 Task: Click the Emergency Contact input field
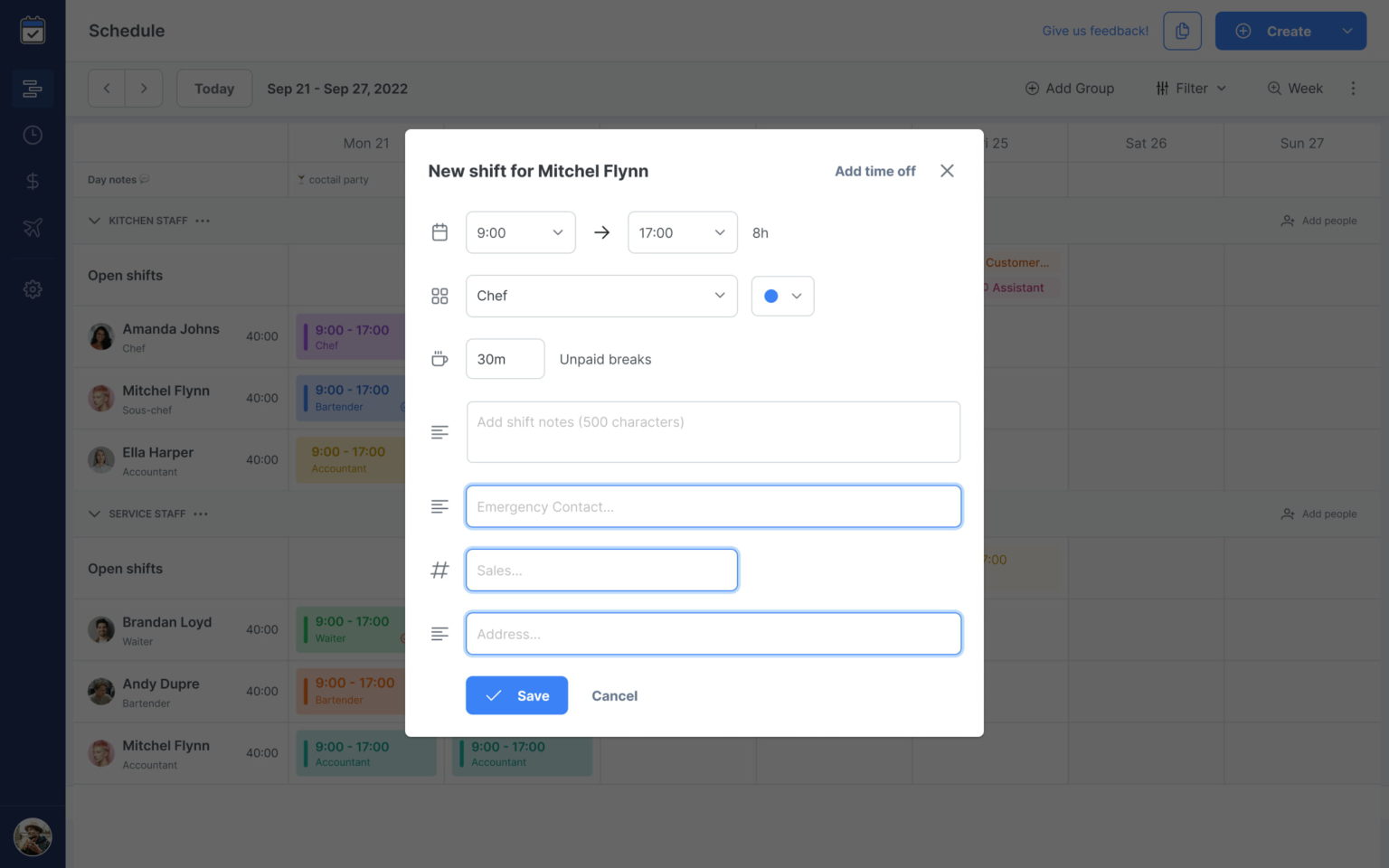click(x=713, y=506)
